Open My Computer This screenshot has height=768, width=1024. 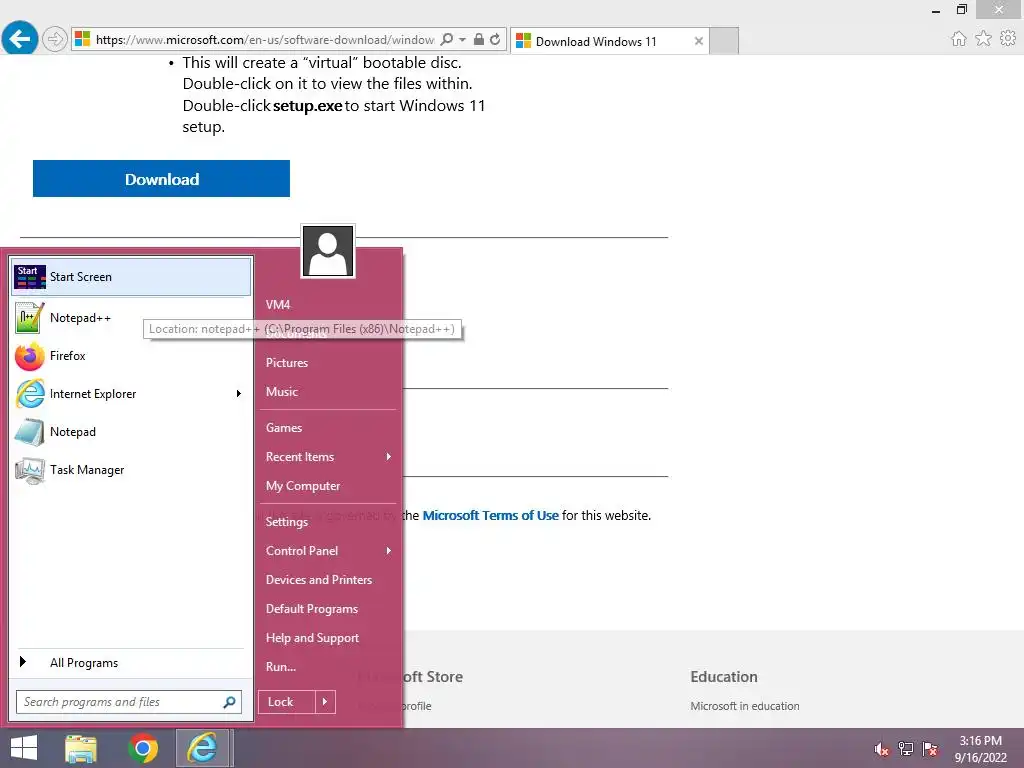click(303, 486)
